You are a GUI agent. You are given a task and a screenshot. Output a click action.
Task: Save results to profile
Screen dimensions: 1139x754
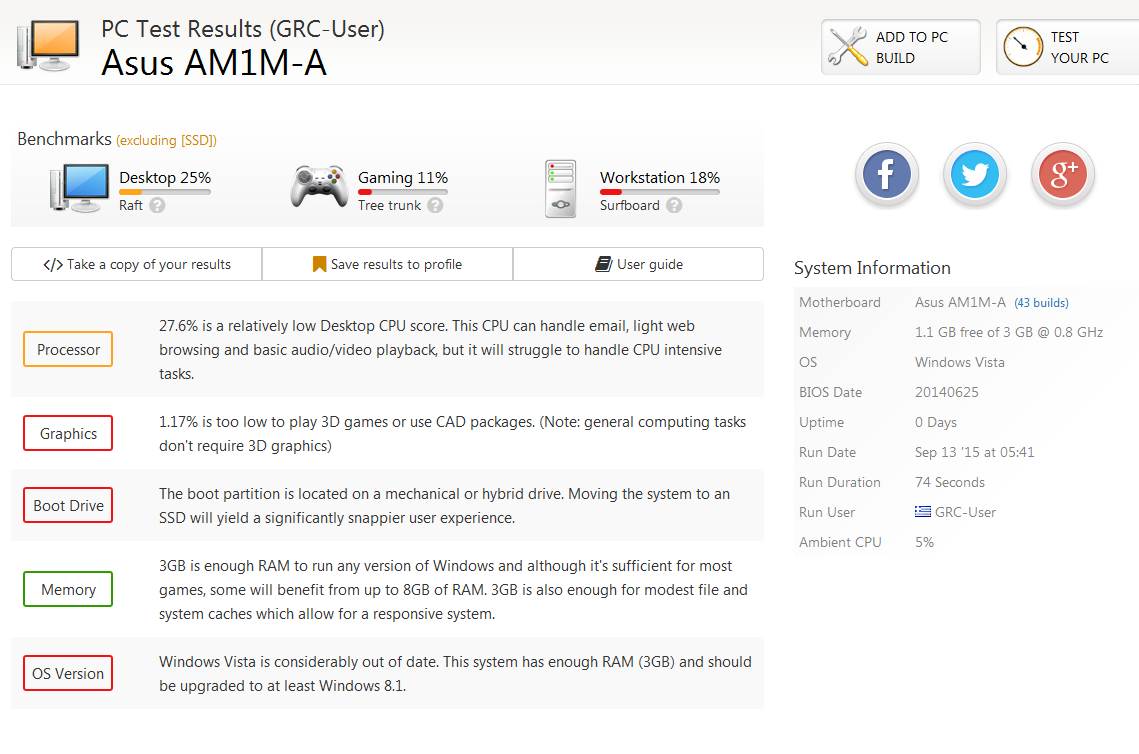pyautogui.click(x=387, y=264)
